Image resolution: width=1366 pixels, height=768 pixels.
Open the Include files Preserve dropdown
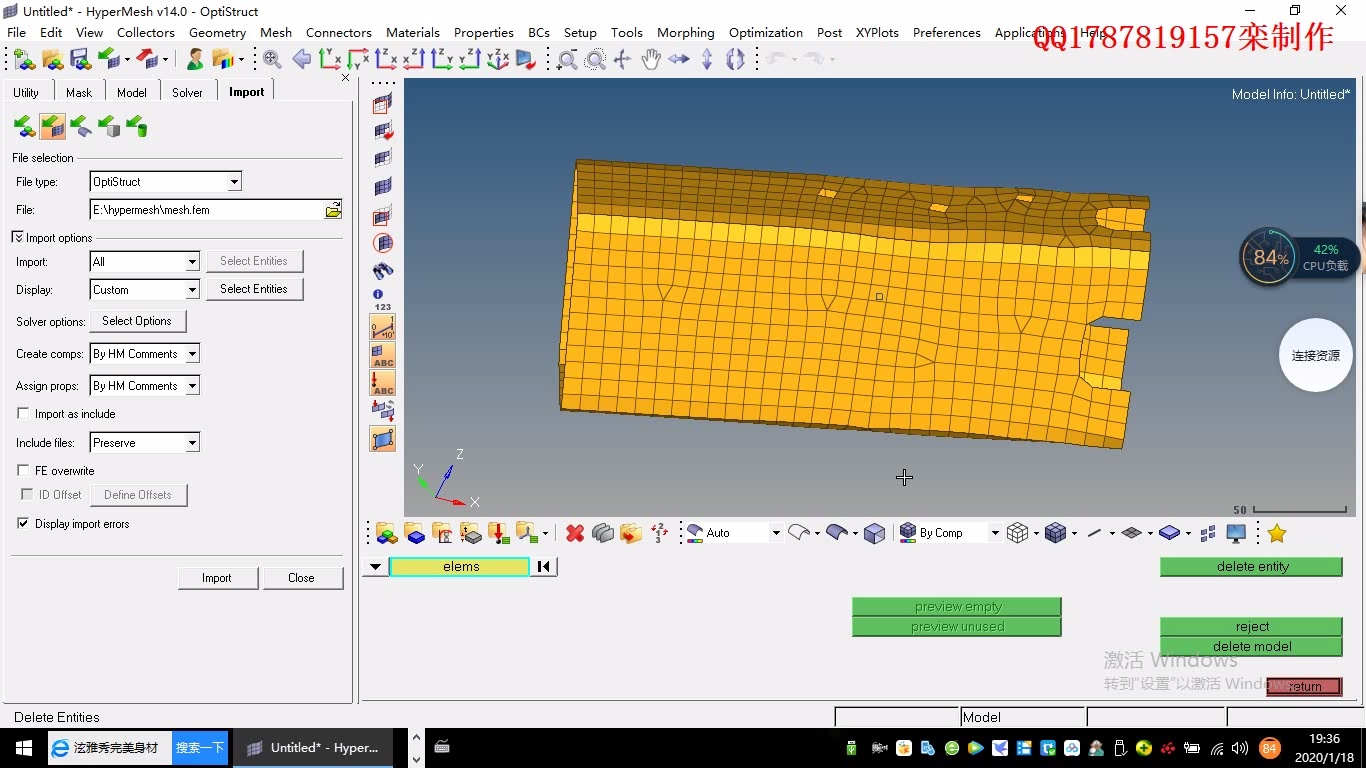[x=192, y=443]
